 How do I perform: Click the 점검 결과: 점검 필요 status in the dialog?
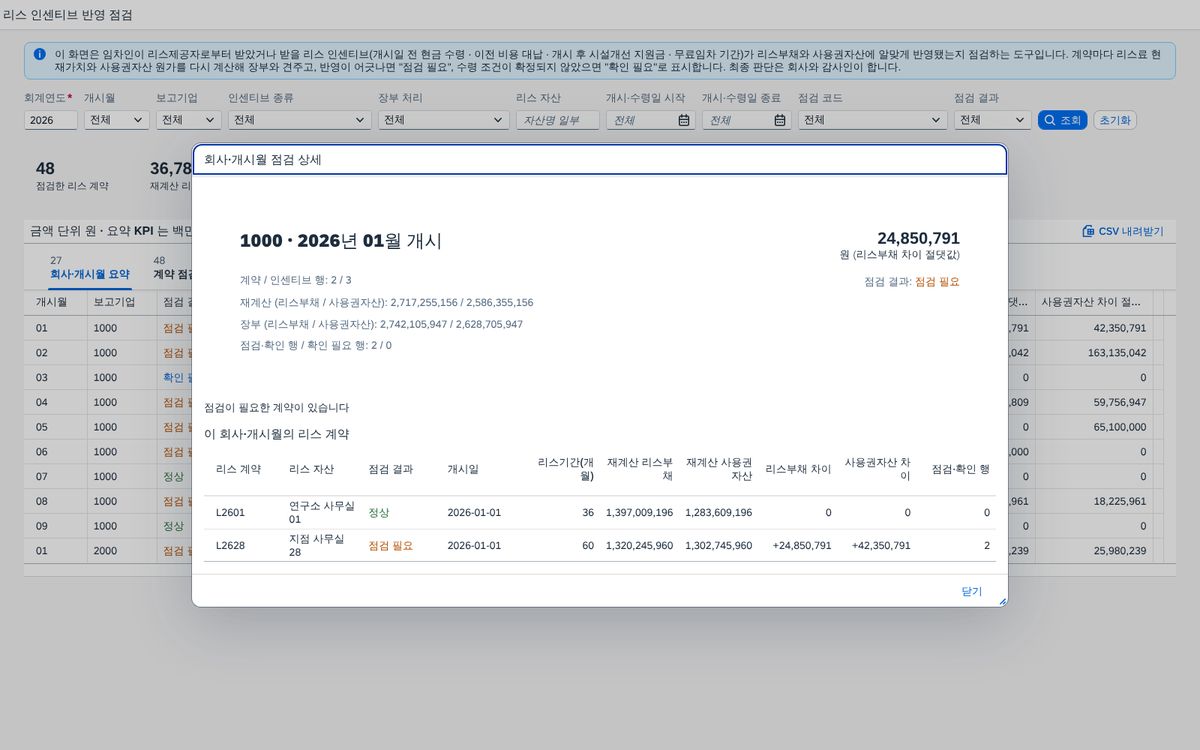912,282
